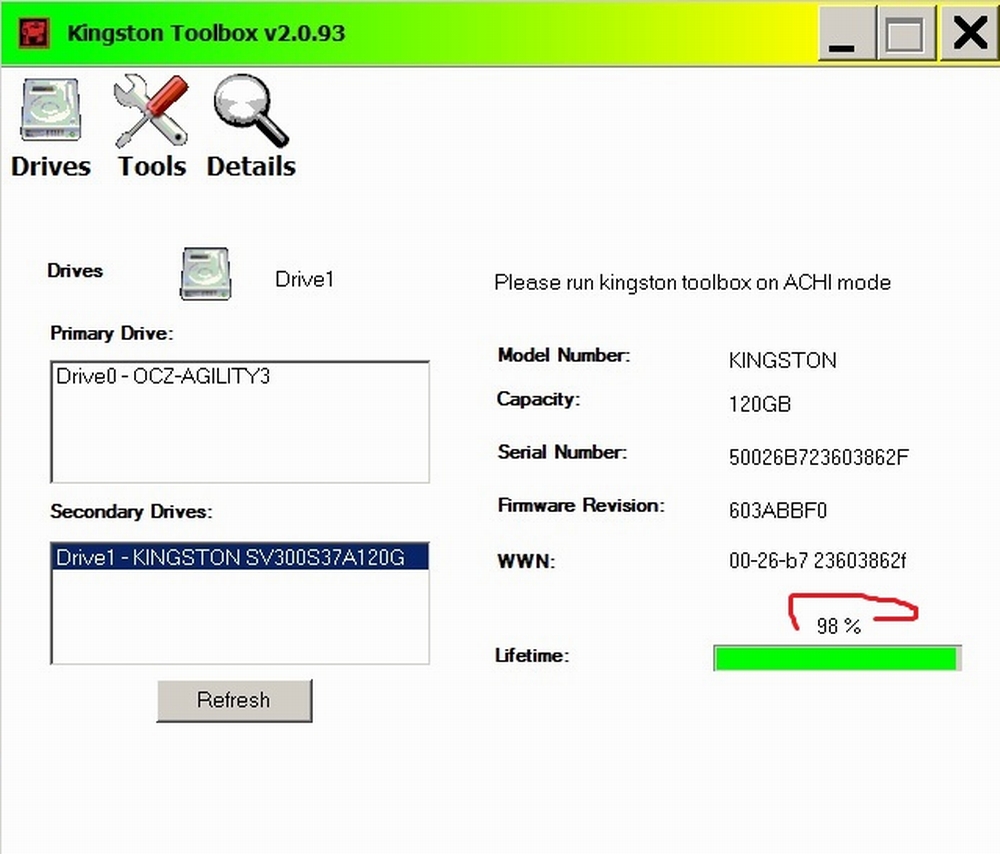Screen dimensions: 1000x854
Task: Click the KINGSTON model number value
Action: (783, 360)
